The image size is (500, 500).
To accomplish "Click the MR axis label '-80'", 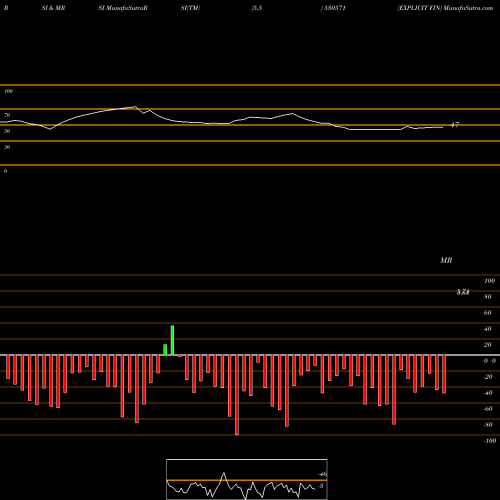I will coord(488,425).
